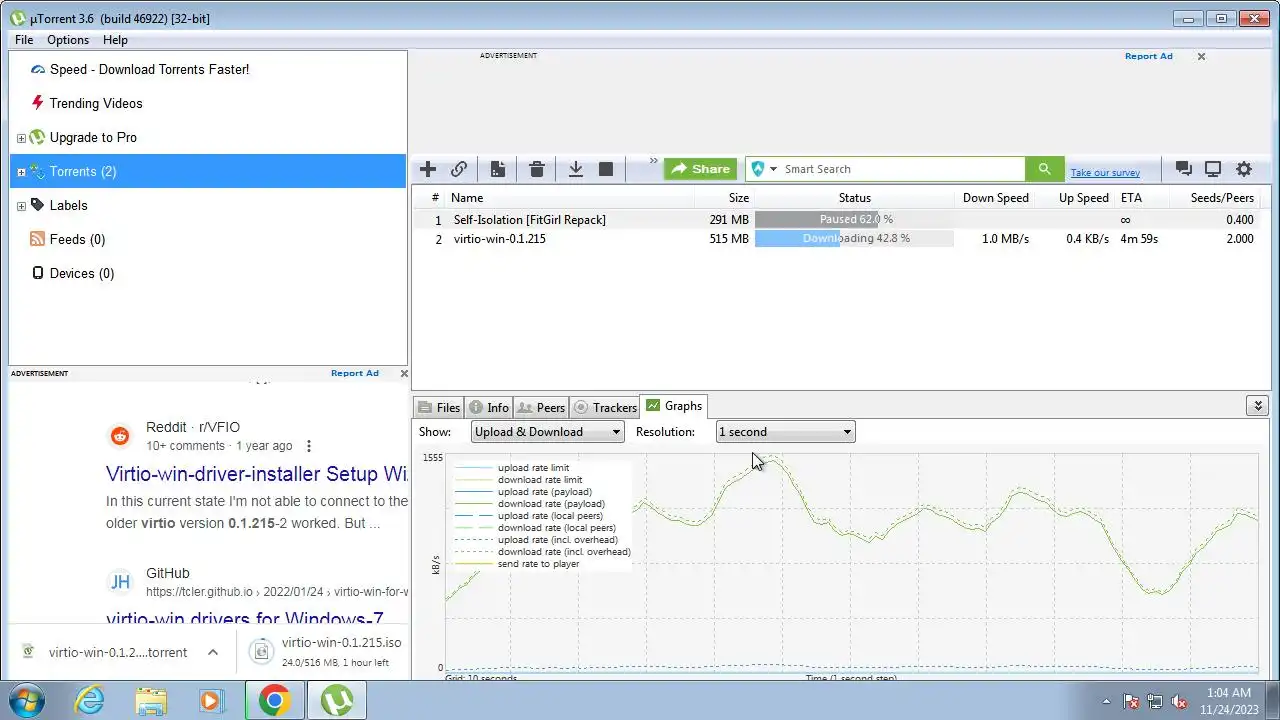Open the Show: Upload & Download dropdown
This screenshot has width=1280, height=720.
pyautogui.click(x=547, y=432)
